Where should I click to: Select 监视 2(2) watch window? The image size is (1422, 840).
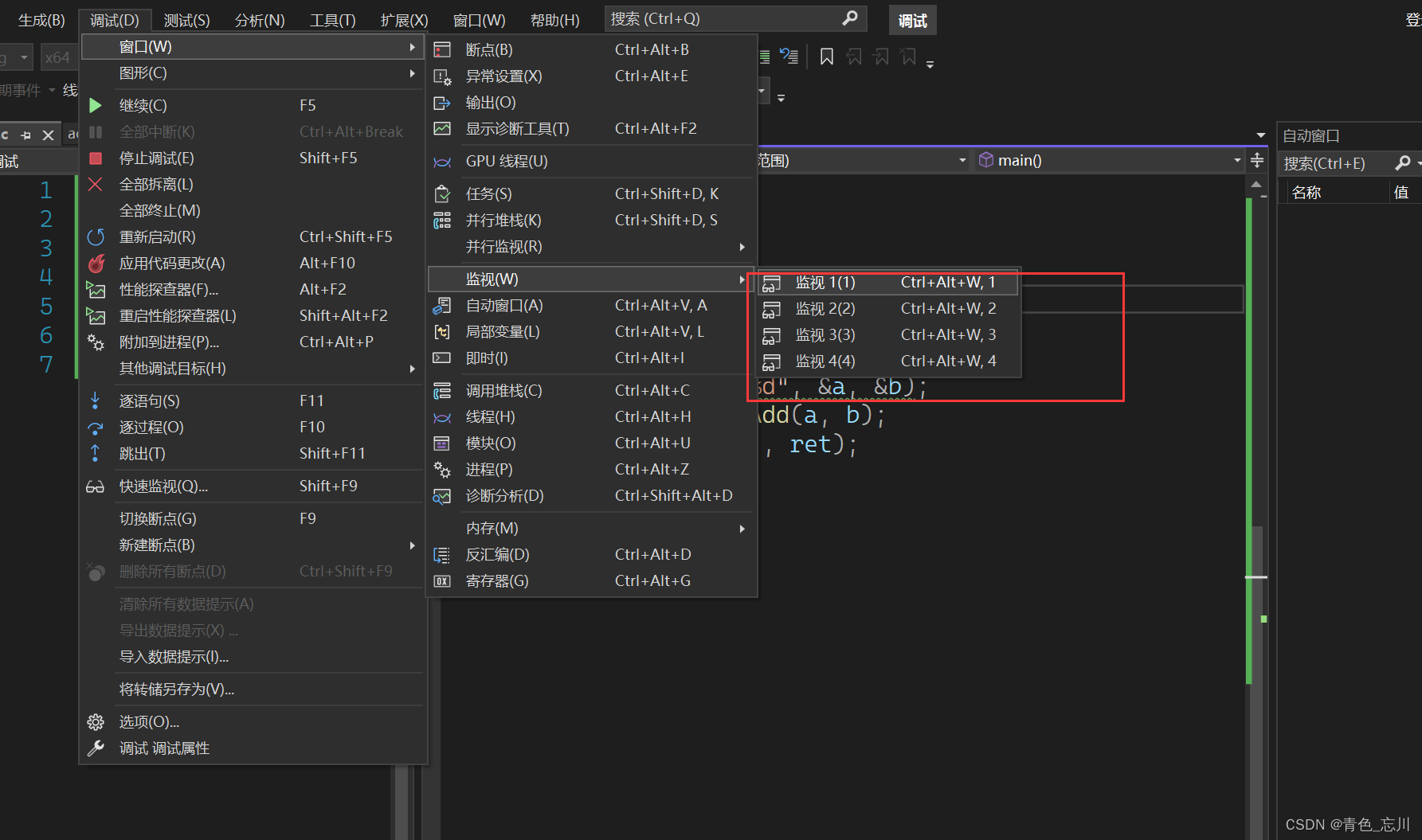coord(888,308)
